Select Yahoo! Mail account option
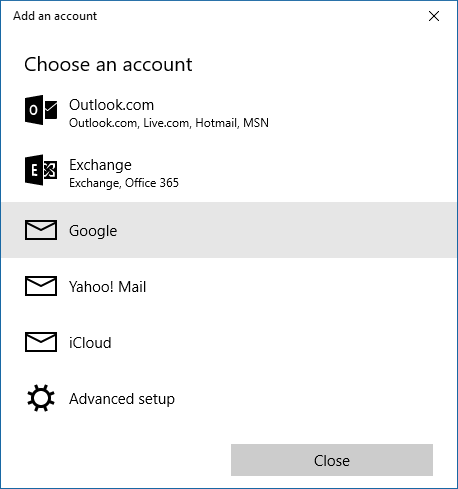This screenshot has width=458, height=489. click(x=229, y=286)
